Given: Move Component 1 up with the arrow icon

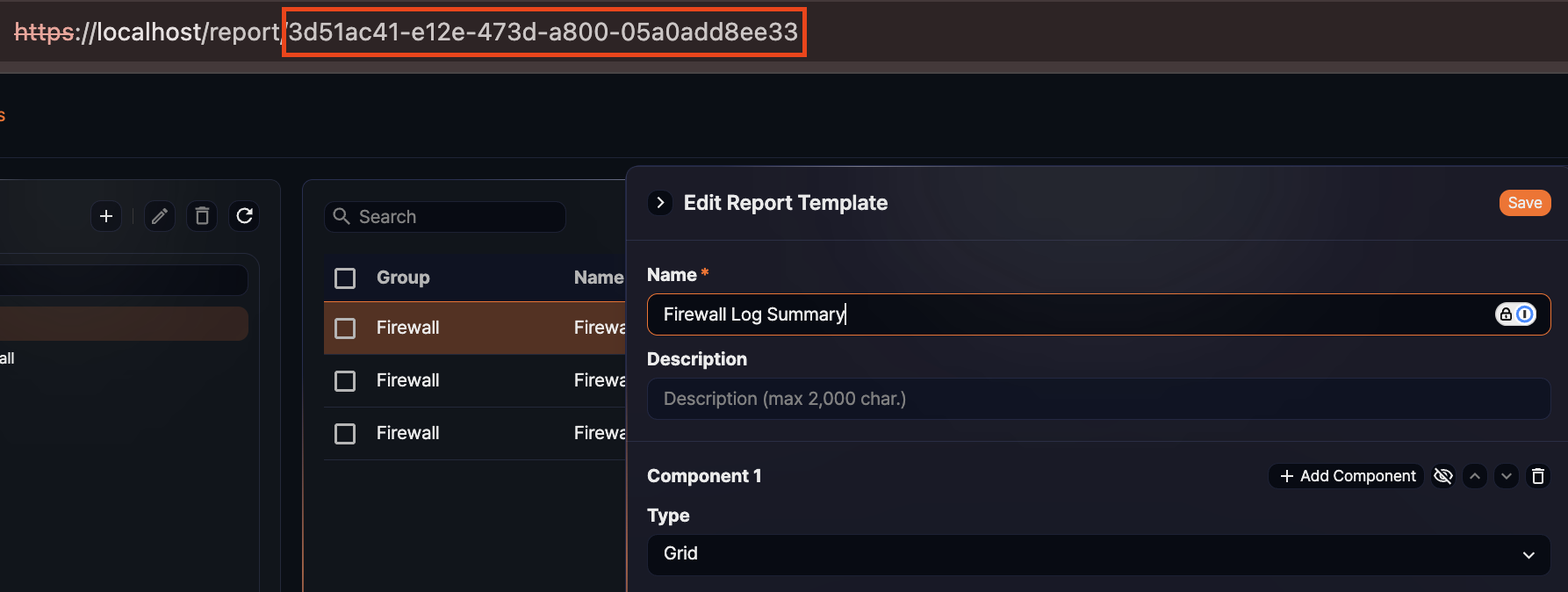Looking at the screenshot, I should 1475,475.
